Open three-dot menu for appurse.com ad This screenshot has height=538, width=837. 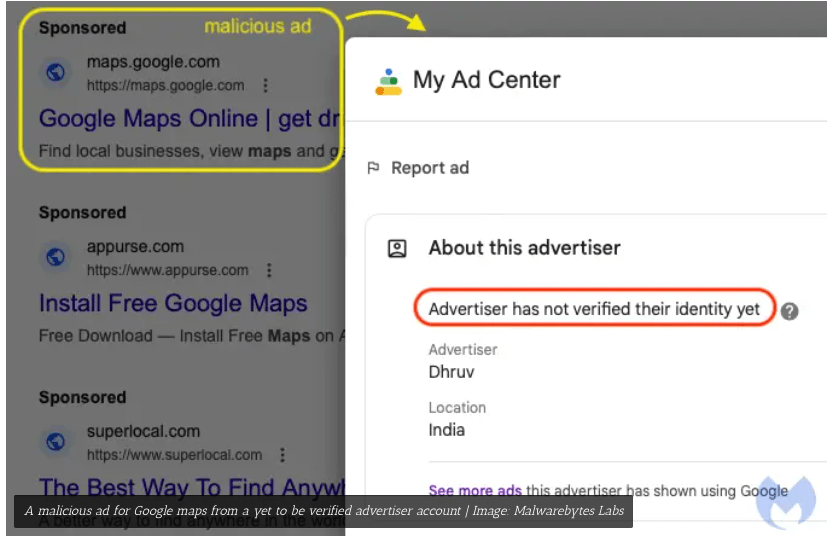tap(269, 270)
